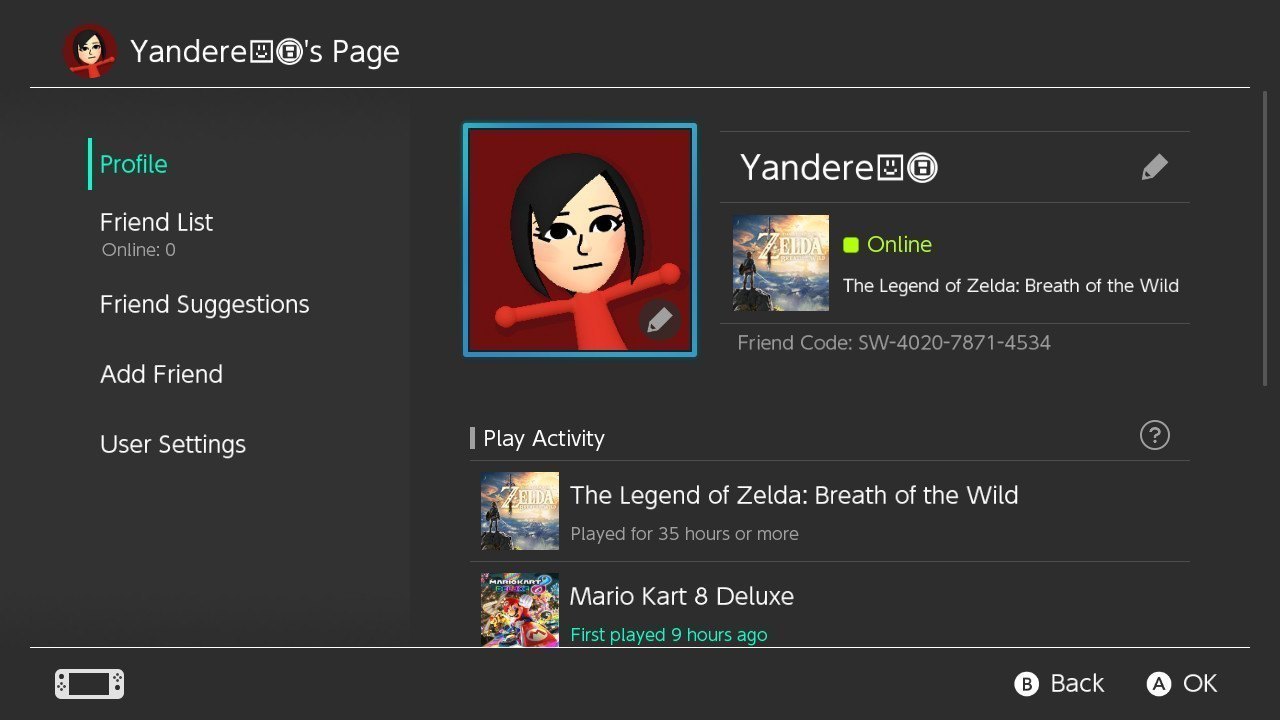1280x720 pixels.
Task: Select Mario Kart 8 Deluxe activity entry
Action: pos(830,606)
